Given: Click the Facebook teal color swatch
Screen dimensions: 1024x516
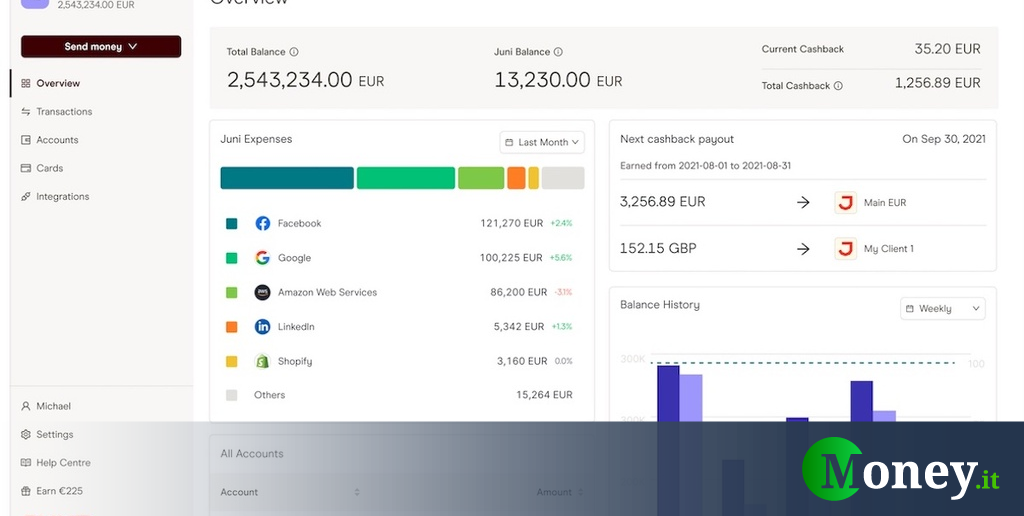Looking at the screenshot, I should click(x=231, y=223).
